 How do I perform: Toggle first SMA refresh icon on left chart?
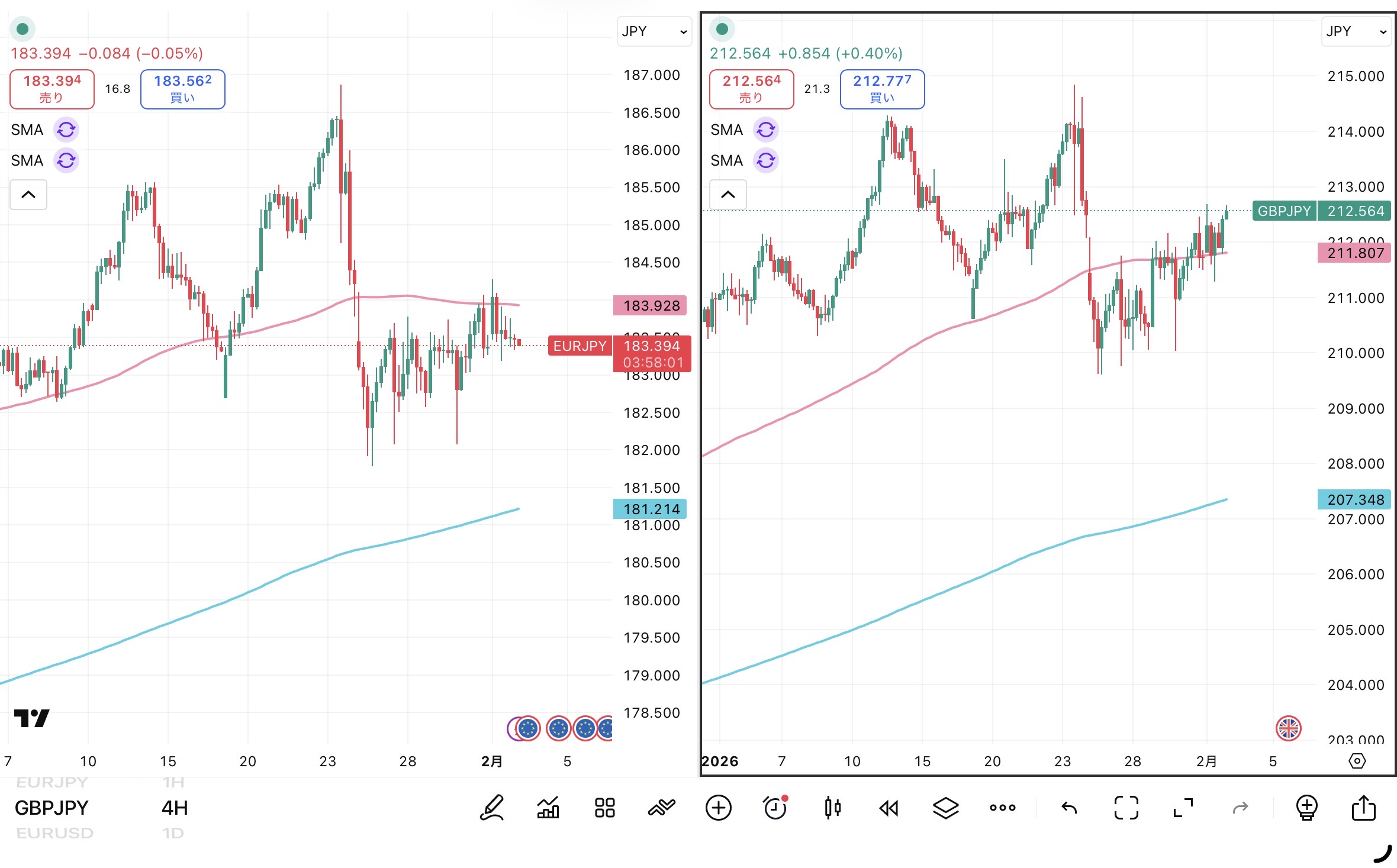[x=66, y=130]
